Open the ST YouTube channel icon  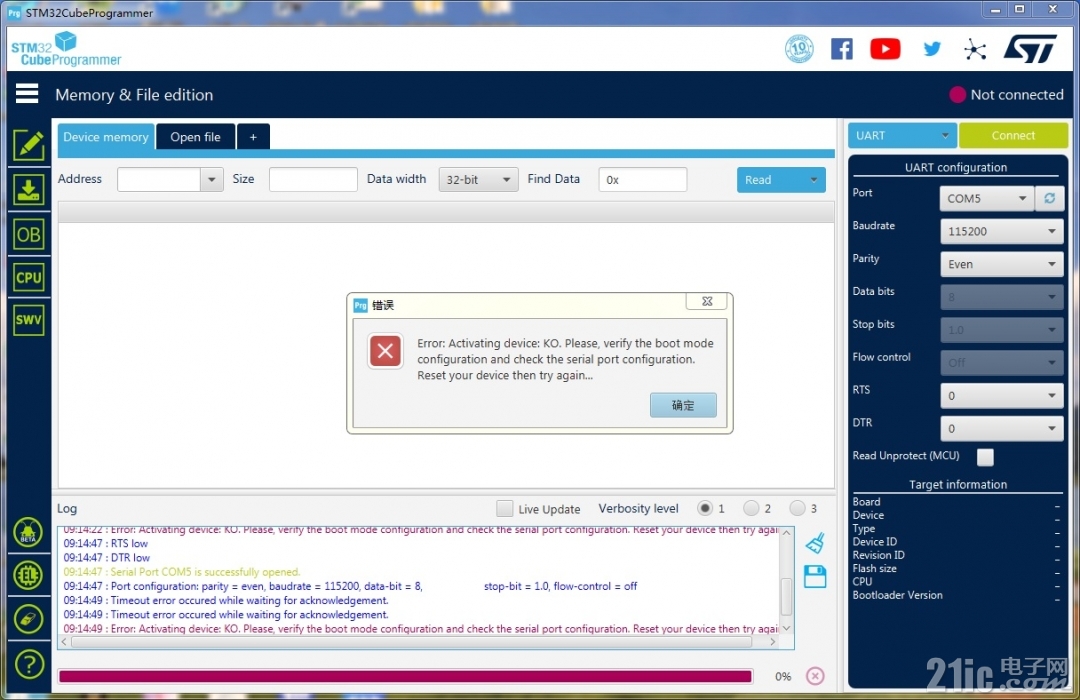[885, 49]
